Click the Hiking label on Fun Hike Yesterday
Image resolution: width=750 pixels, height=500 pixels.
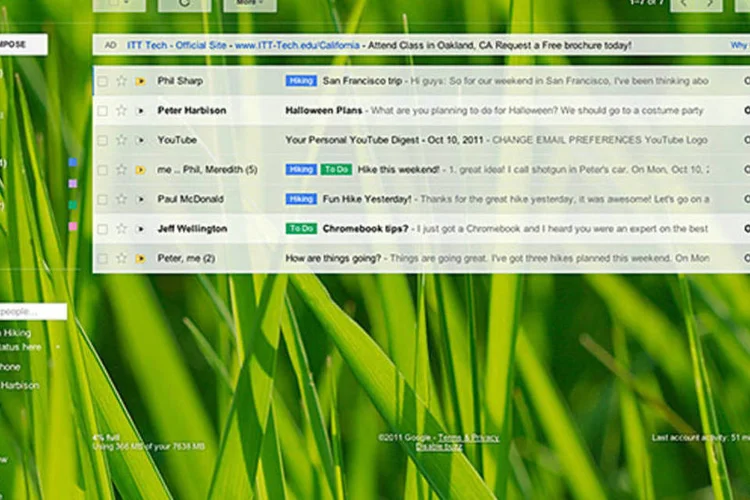click(301, 199)
